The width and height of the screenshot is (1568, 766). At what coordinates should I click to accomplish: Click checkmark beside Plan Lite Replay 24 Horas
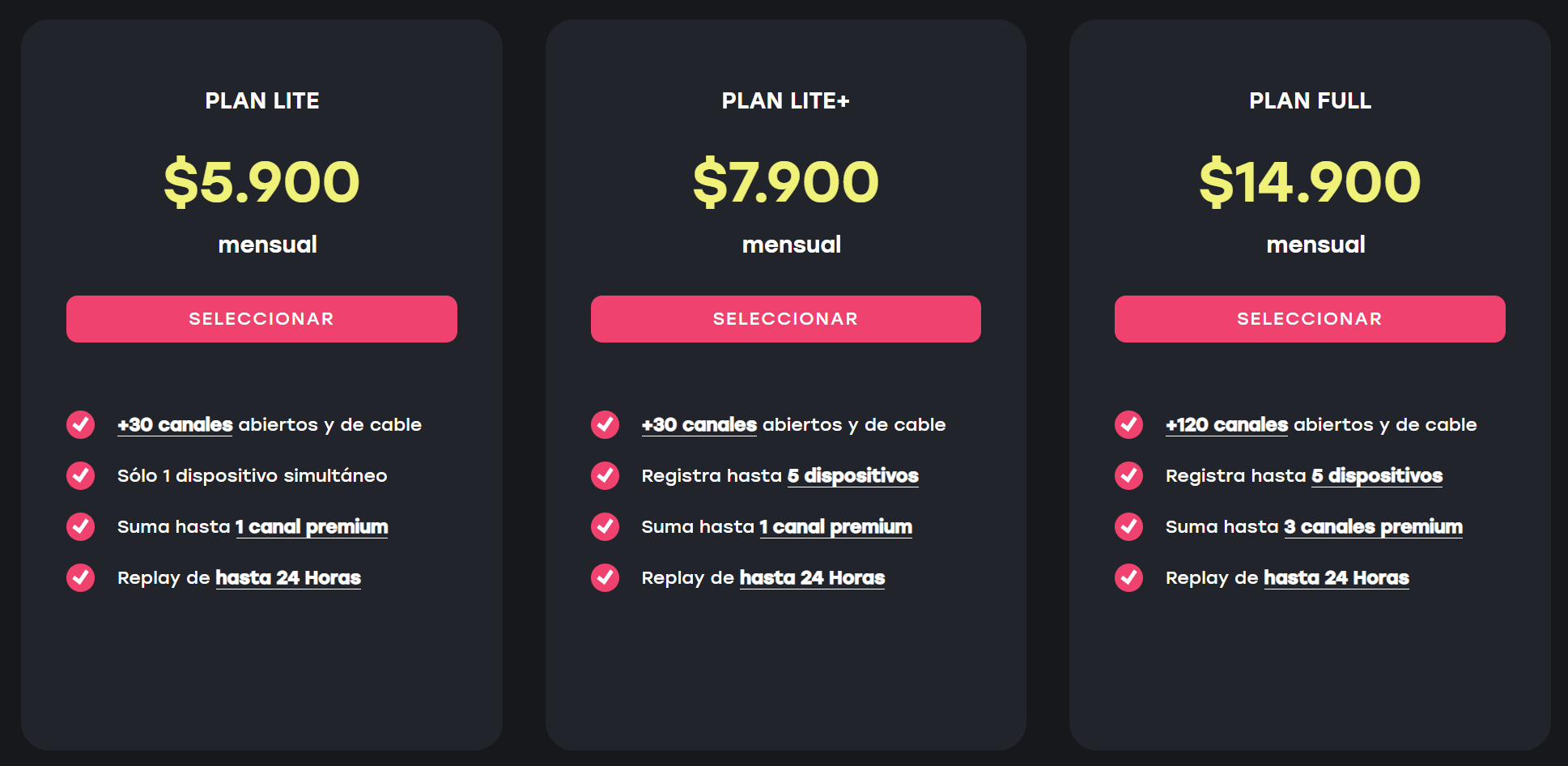pos(80,577)
